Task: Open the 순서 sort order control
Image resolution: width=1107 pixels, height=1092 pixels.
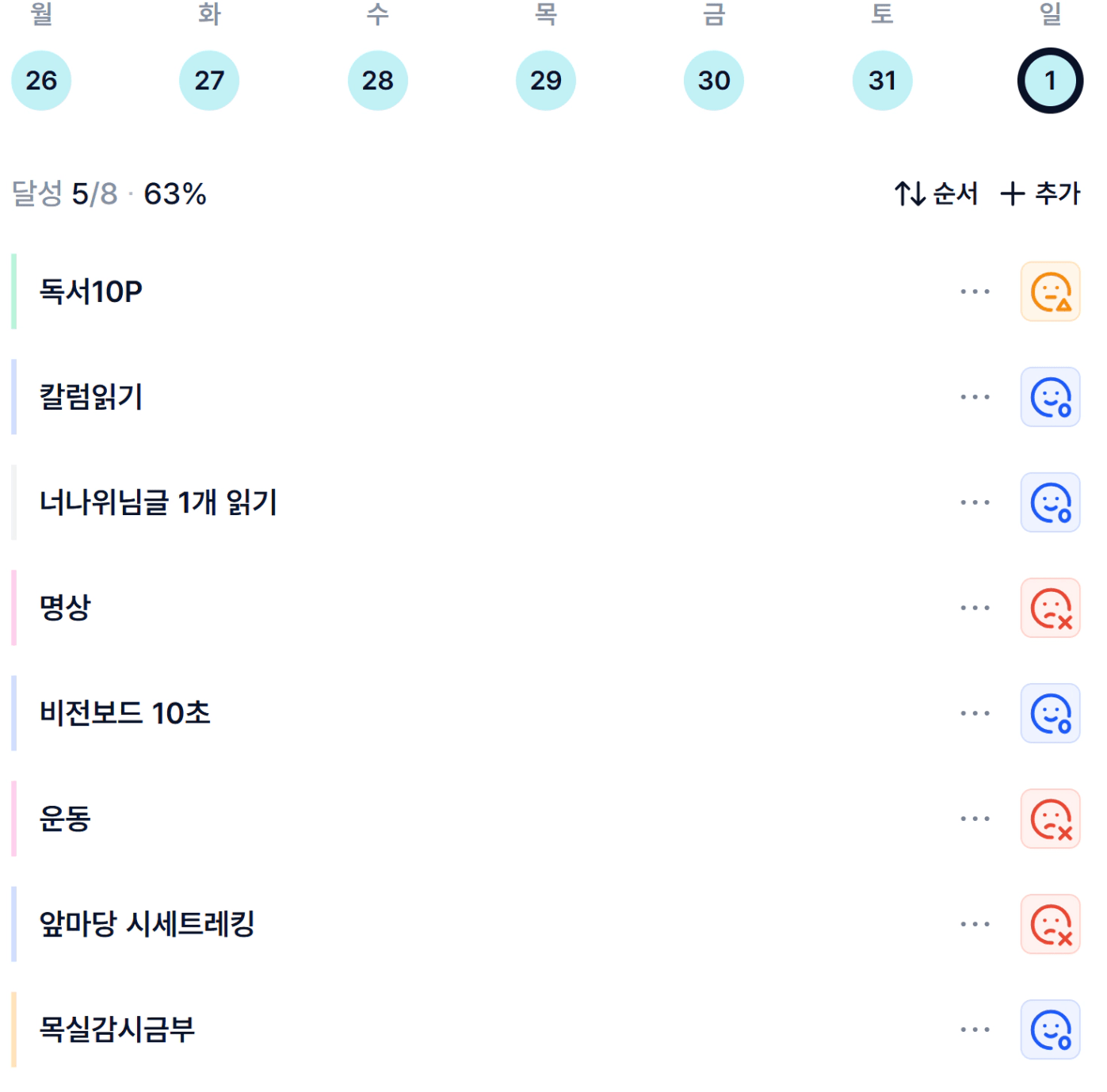Action: pyautogui.click(x=937, y=193)
